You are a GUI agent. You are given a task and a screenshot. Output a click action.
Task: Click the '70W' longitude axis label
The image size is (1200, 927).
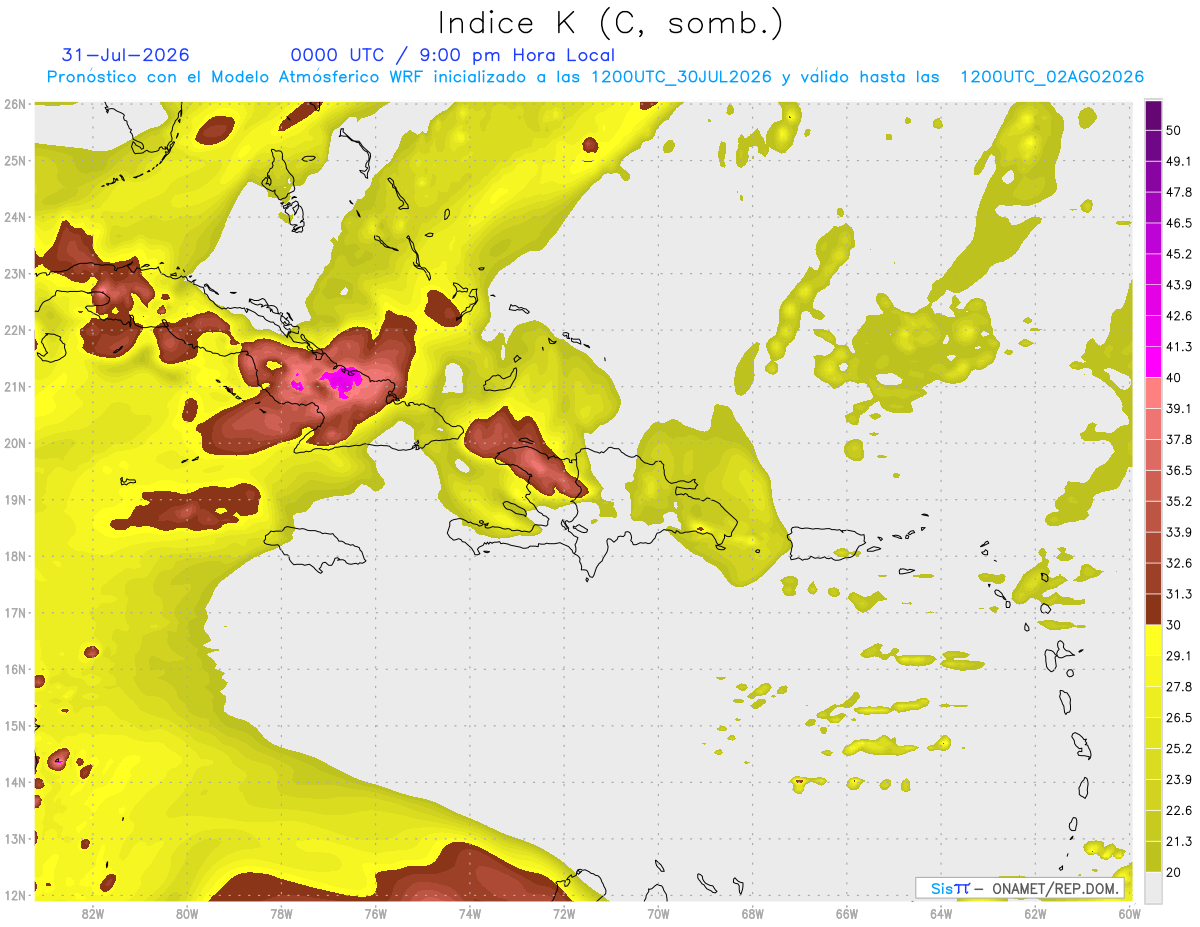(658, 913)
